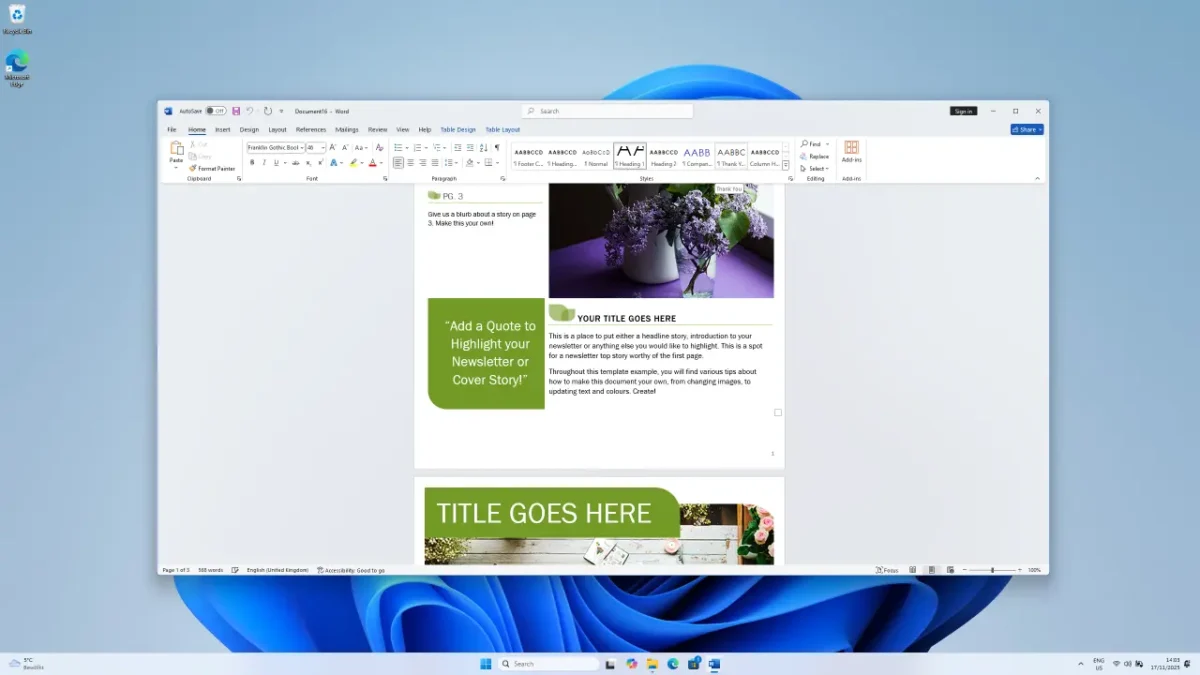Expand the Styles gallery more button
Viewport: 1200px width, 675px height.
click(x=786, y=165)
